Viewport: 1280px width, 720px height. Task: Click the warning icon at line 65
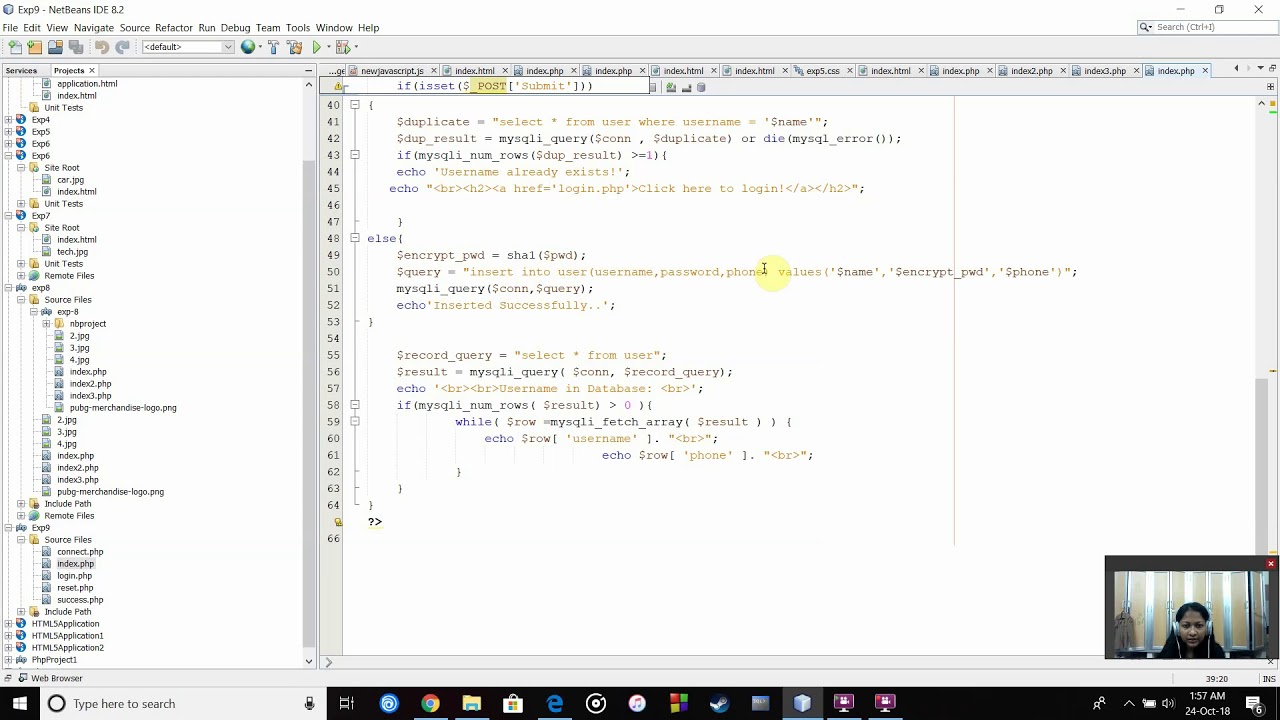338,522
